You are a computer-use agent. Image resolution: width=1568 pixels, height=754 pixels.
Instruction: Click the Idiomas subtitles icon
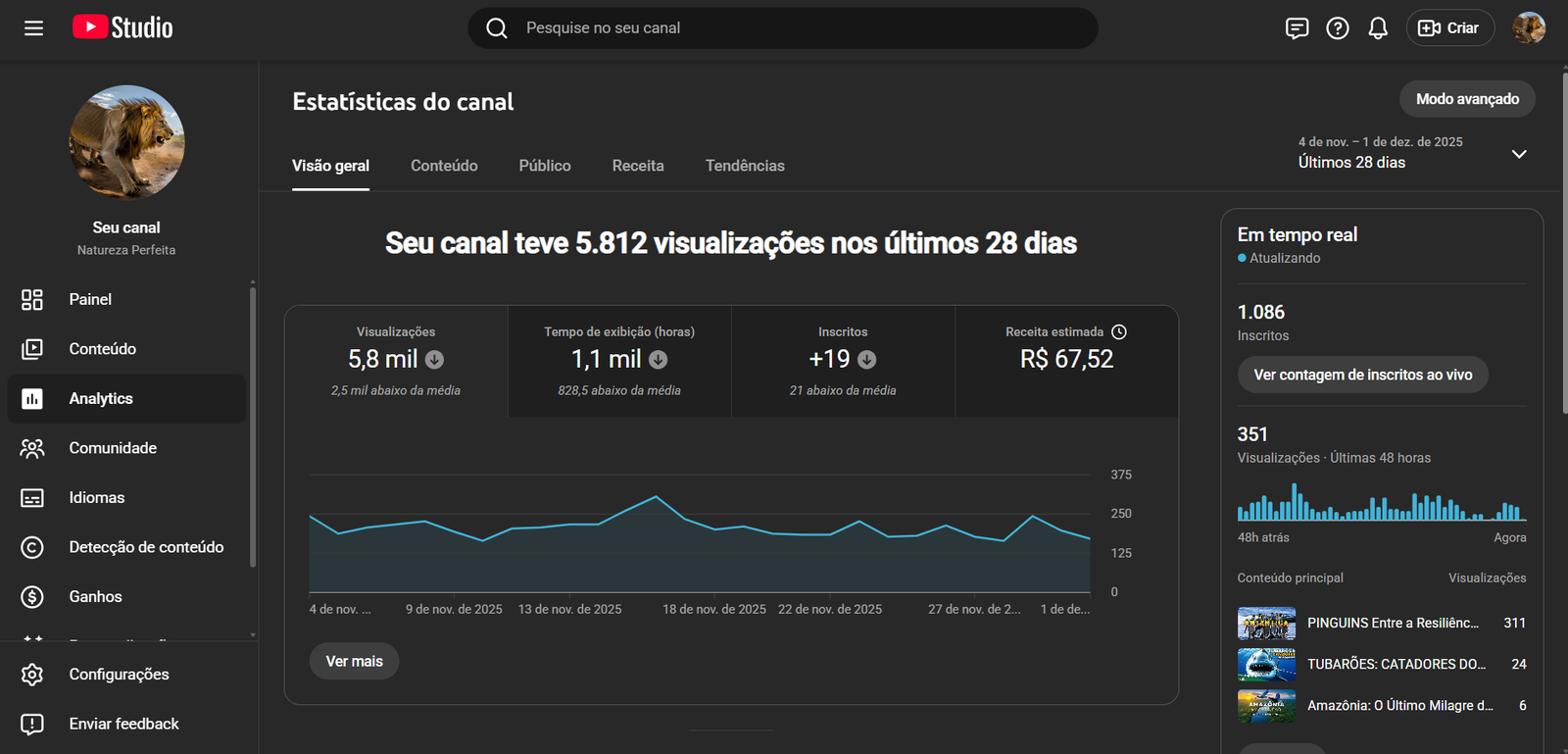32,498
